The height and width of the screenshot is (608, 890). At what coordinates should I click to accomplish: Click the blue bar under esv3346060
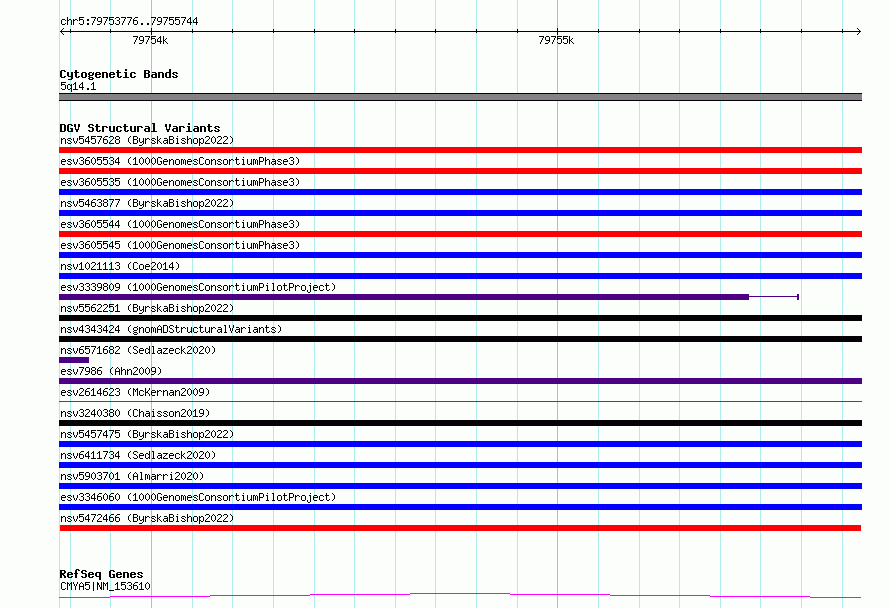pyautogui.click(x=460, y=507)
